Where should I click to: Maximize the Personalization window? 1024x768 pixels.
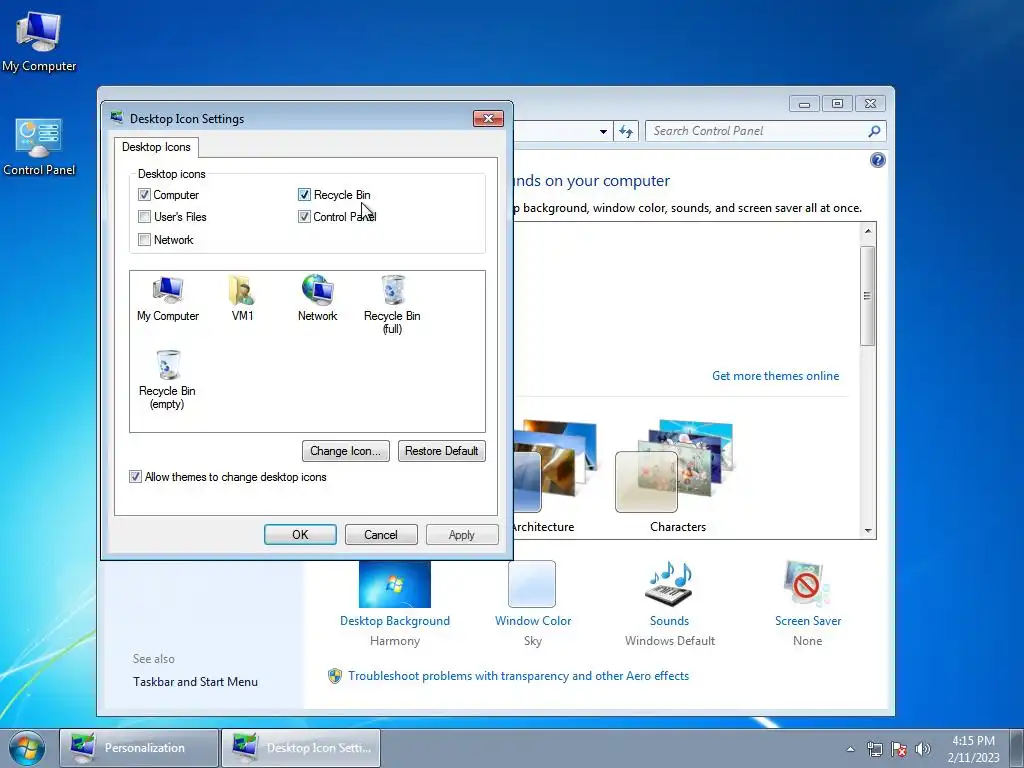[x=837, y=103]
